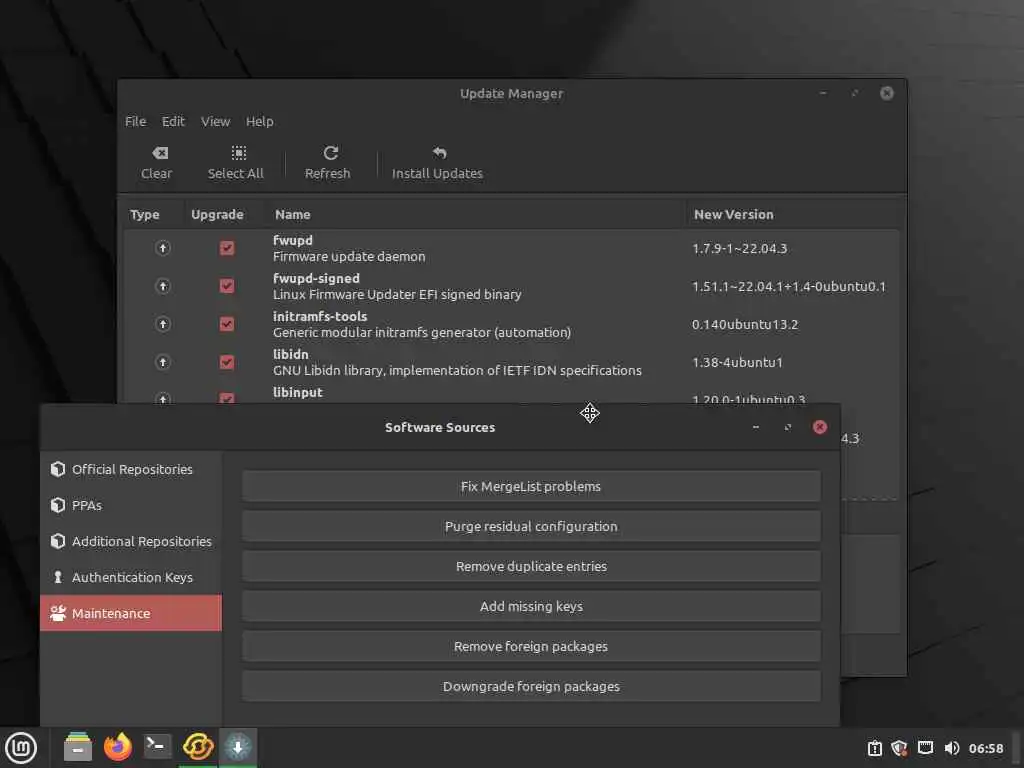Click the Refresh toolbar icon
The image size is (1024, 768).
pyautogui.click(x=330, y=153)
